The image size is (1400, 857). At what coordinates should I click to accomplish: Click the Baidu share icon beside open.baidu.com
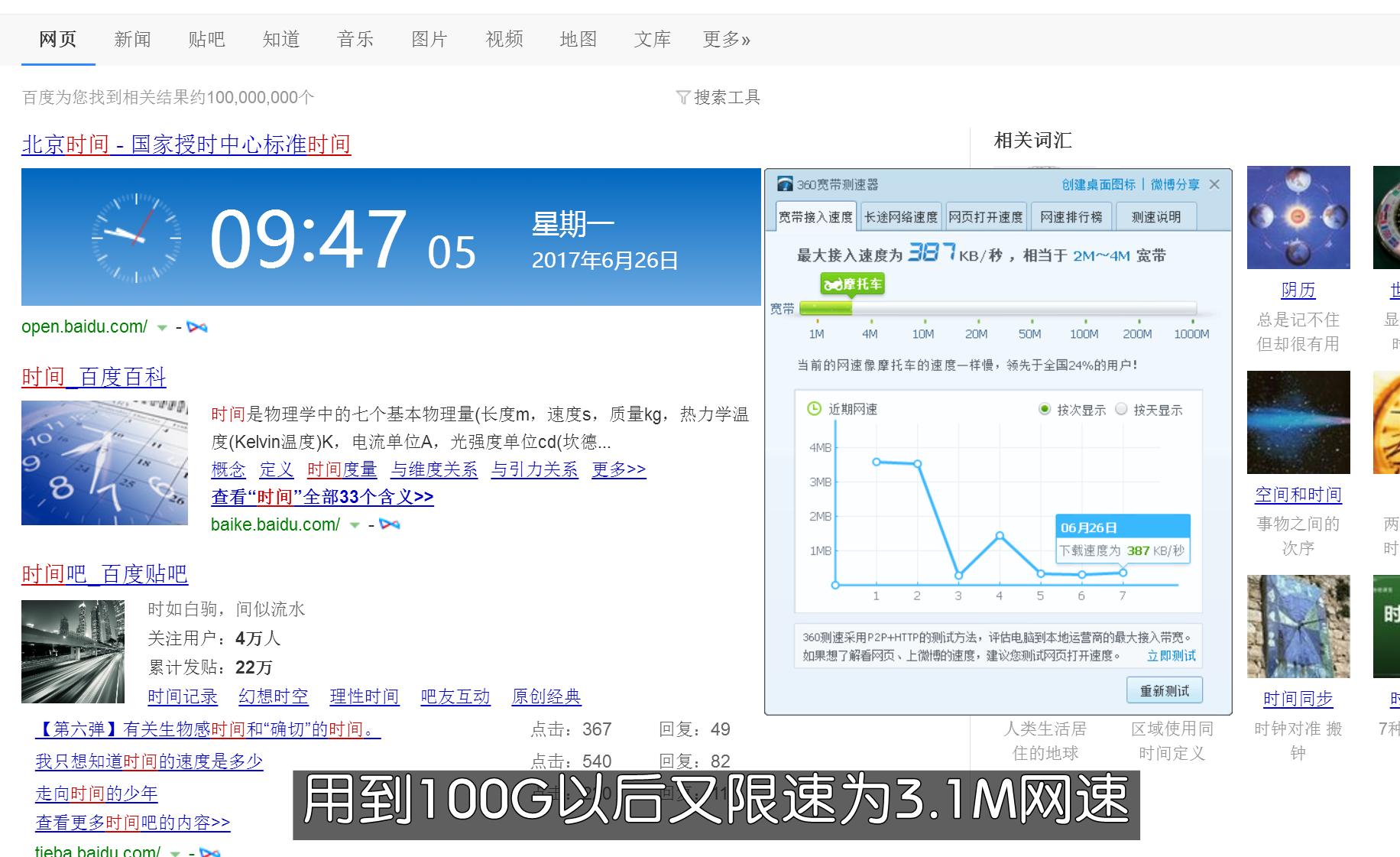pyautogui.click(x=198, y=326)
